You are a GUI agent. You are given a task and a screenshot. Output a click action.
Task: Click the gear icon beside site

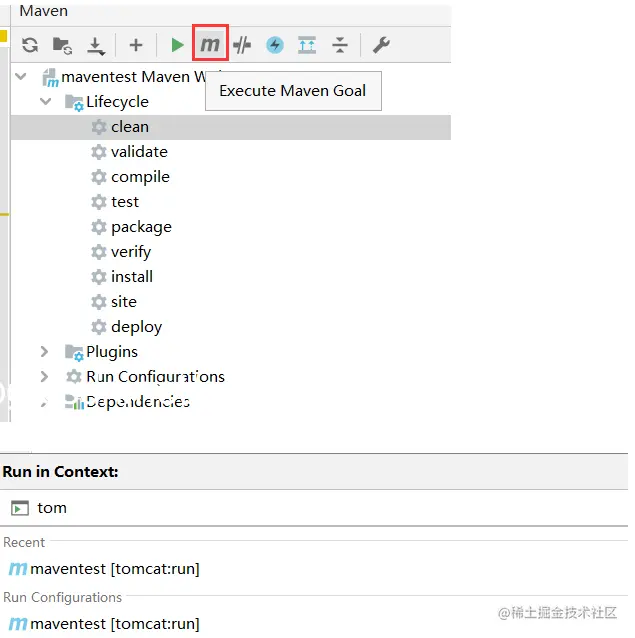(x=99, y=302)
